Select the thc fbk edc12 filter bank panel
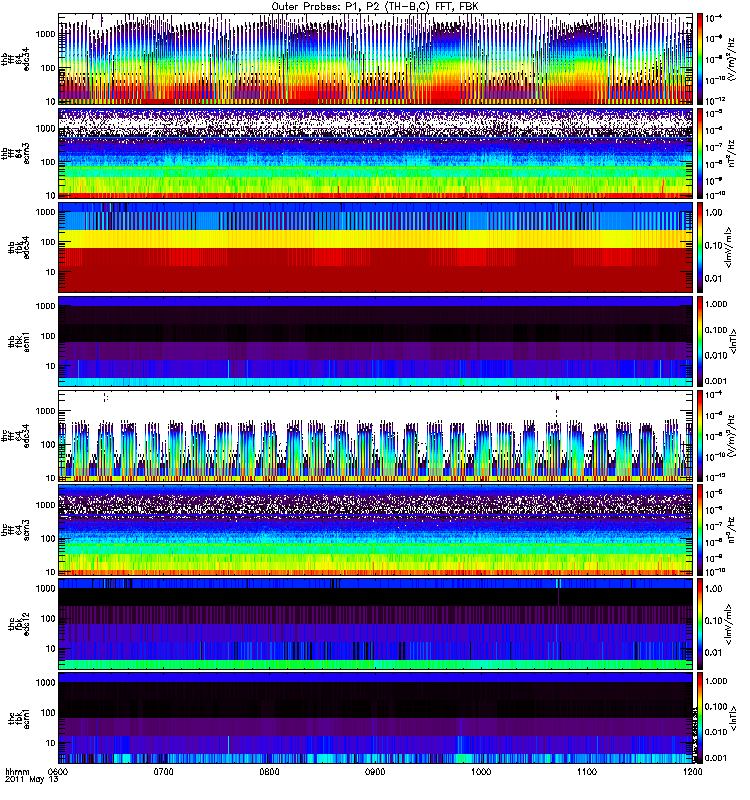Screen dimensions: 750x800 (375, 623)
